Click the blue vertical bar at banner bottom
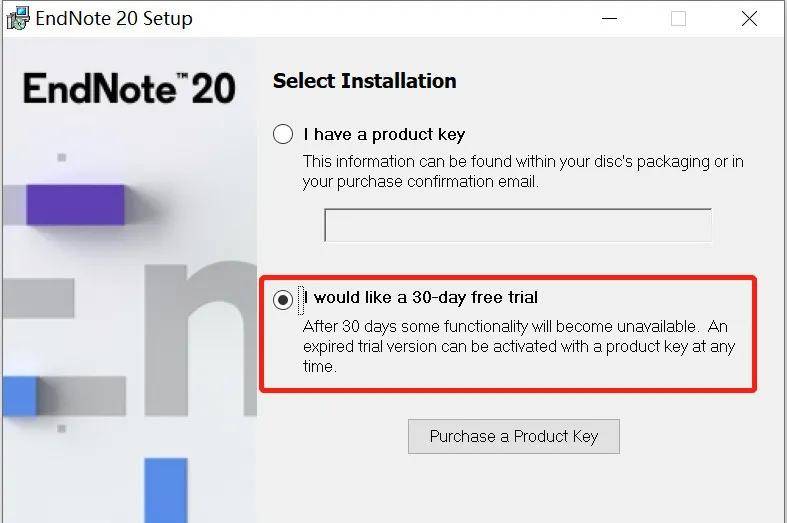The height and width of the screenshot is (523, 787). pos(165,490)
